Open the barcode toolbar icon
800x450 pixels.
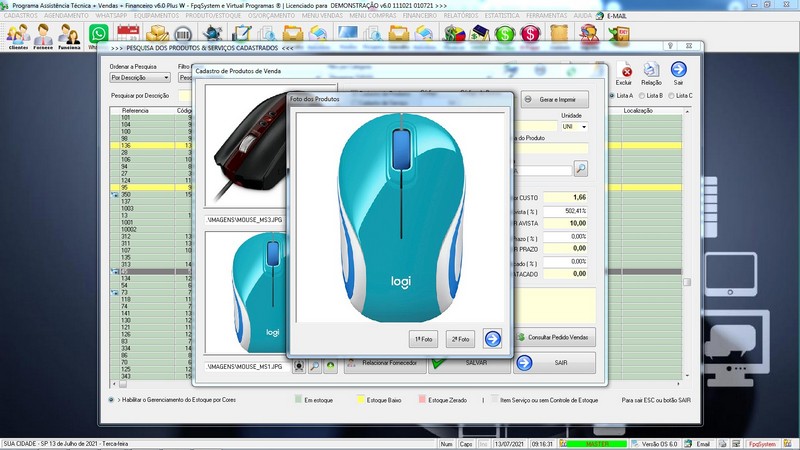pos(183,34)
